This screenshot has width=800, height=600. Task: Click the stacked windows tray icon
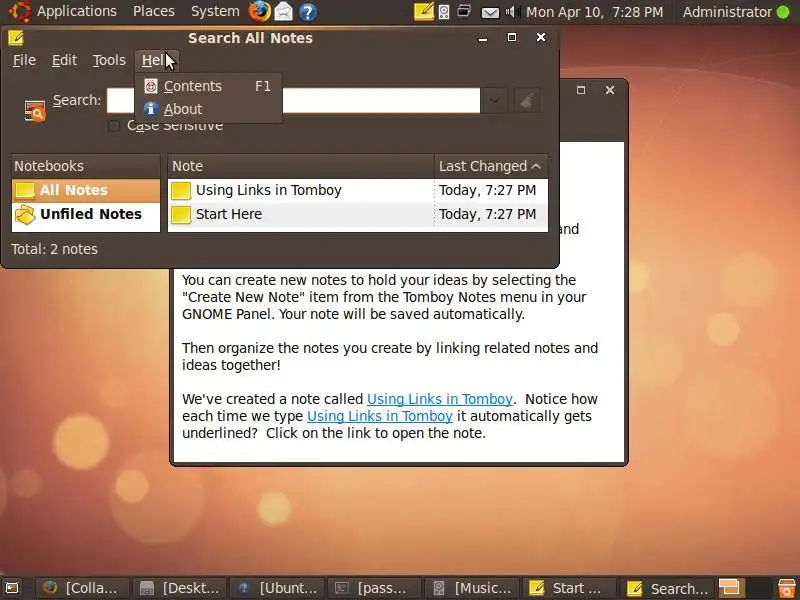464,11
